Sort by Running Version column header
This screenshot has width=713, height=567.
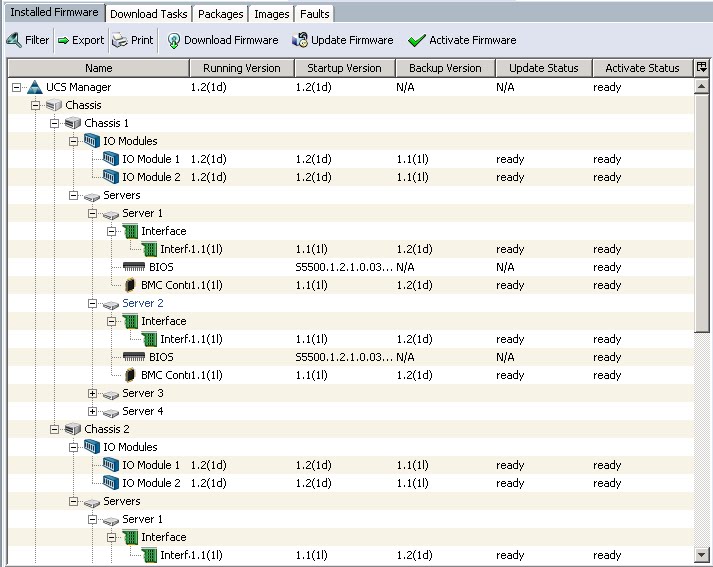click(242, 68)
